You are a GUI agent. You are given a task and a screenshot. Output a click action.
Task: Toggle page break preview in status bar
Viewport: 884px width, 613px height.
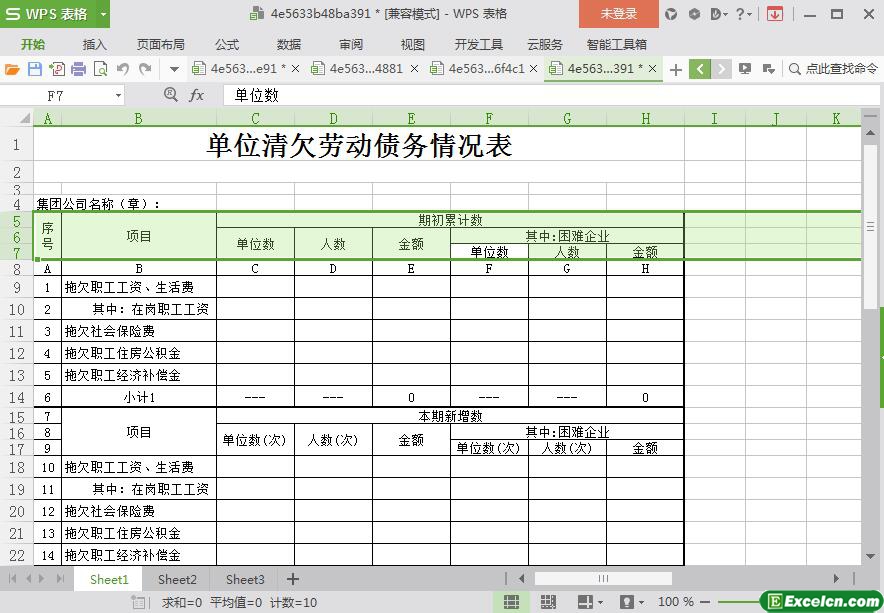pos(548,602)
